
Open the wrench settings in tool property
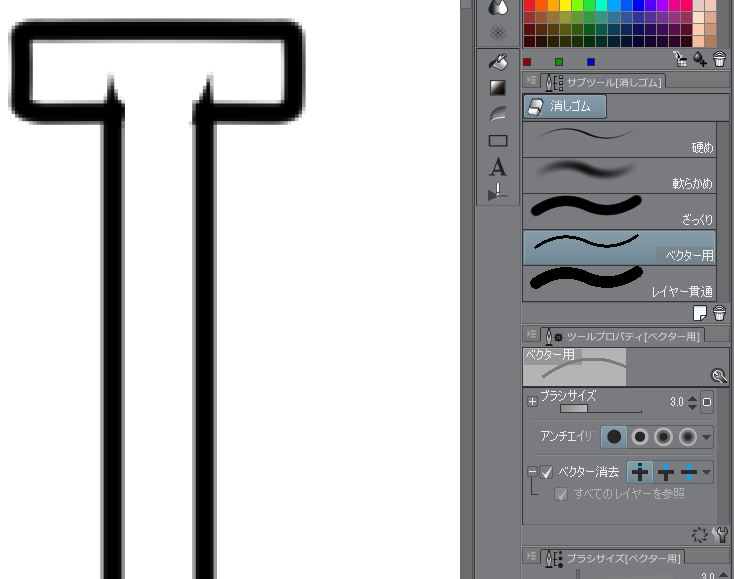(x=721, y=534)
